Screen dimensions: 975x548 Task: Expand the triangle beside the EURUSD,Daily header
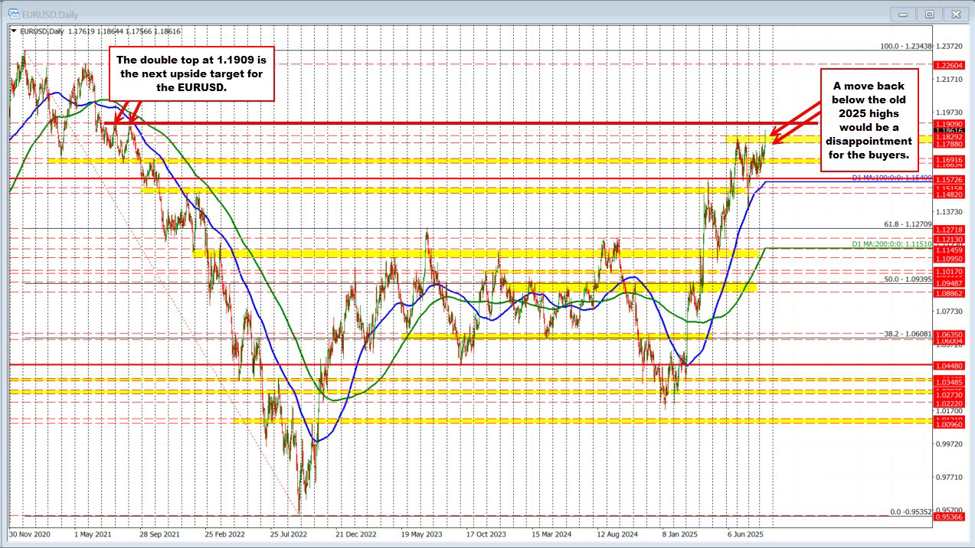(x=14, y=31)
